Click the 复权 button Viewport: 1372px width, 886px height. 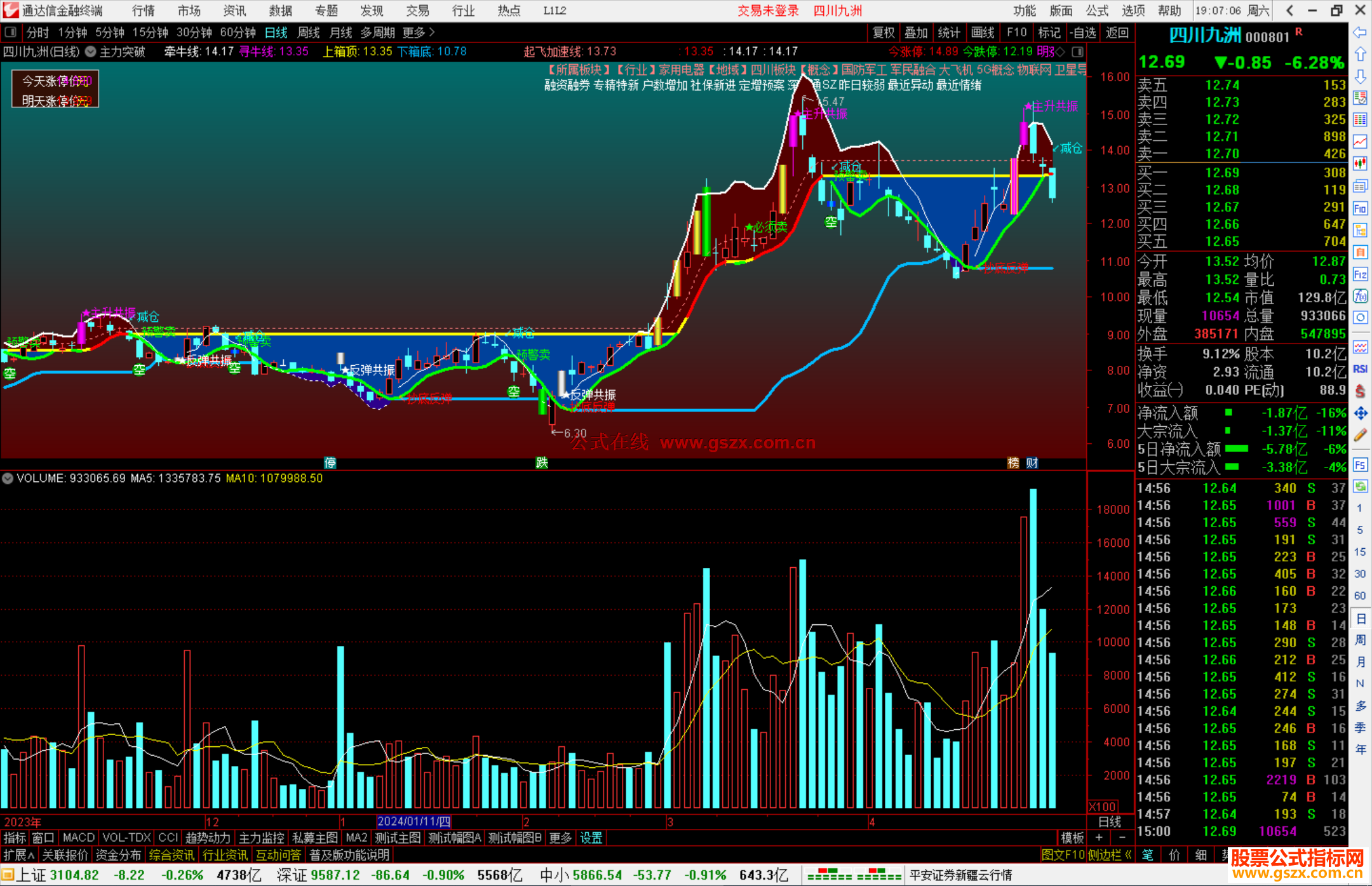coord(884,32)
